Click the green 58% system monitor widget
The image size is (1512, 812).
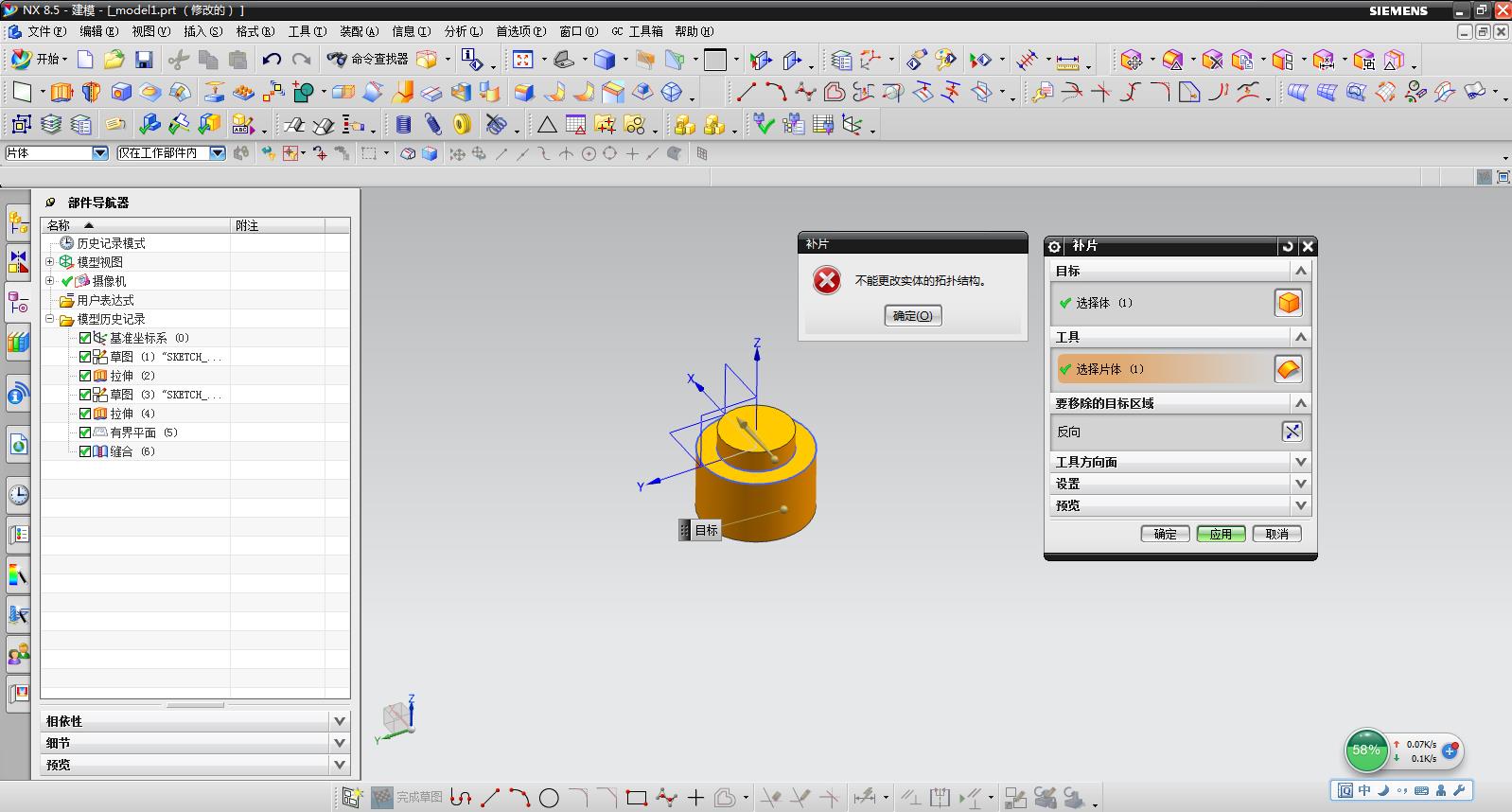tap(1366, 750)
